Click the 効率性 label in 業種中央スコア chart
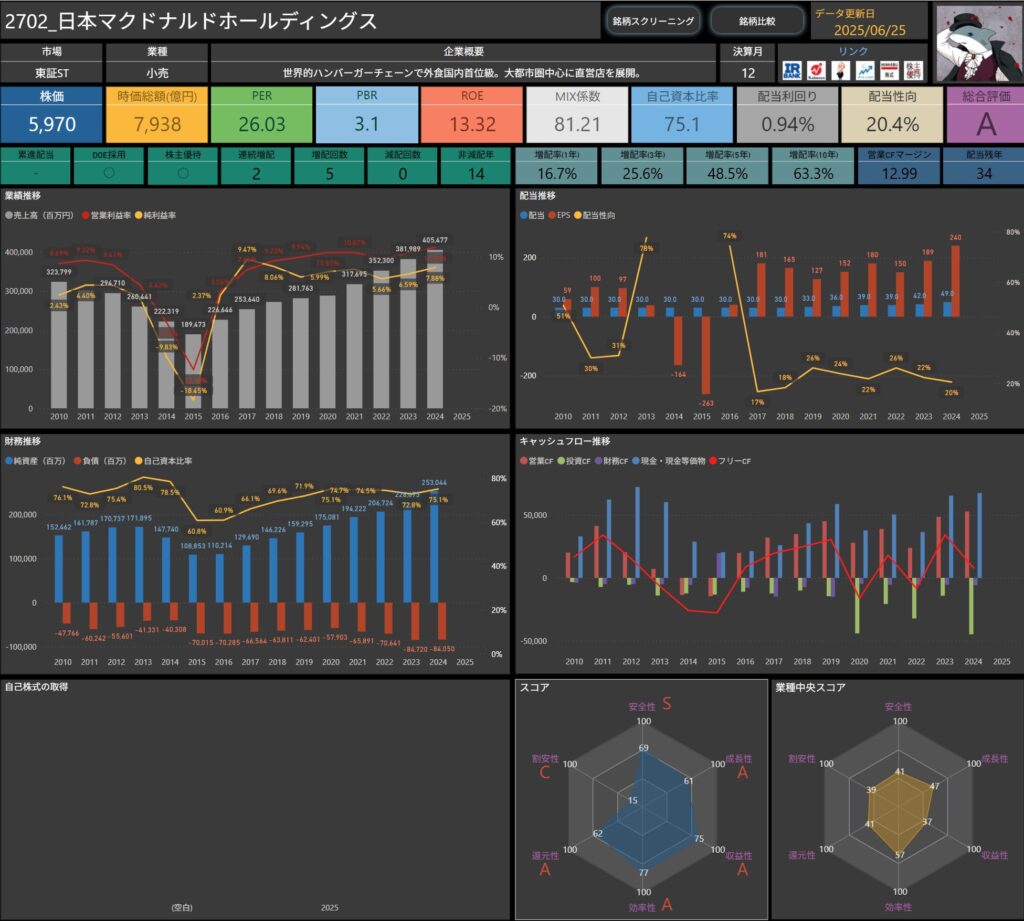1024x921 pixels. [x=898, y=907]
